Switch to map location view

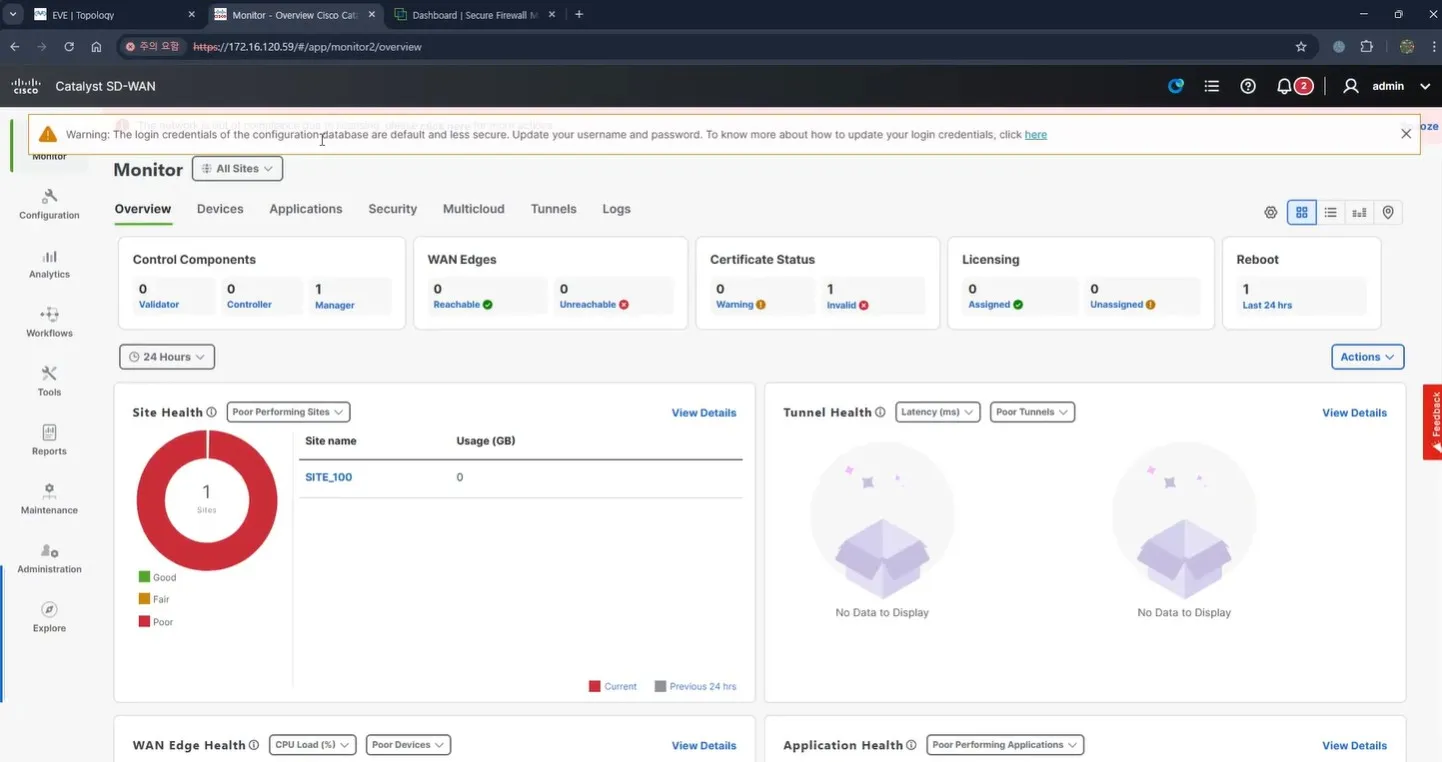1388,212
